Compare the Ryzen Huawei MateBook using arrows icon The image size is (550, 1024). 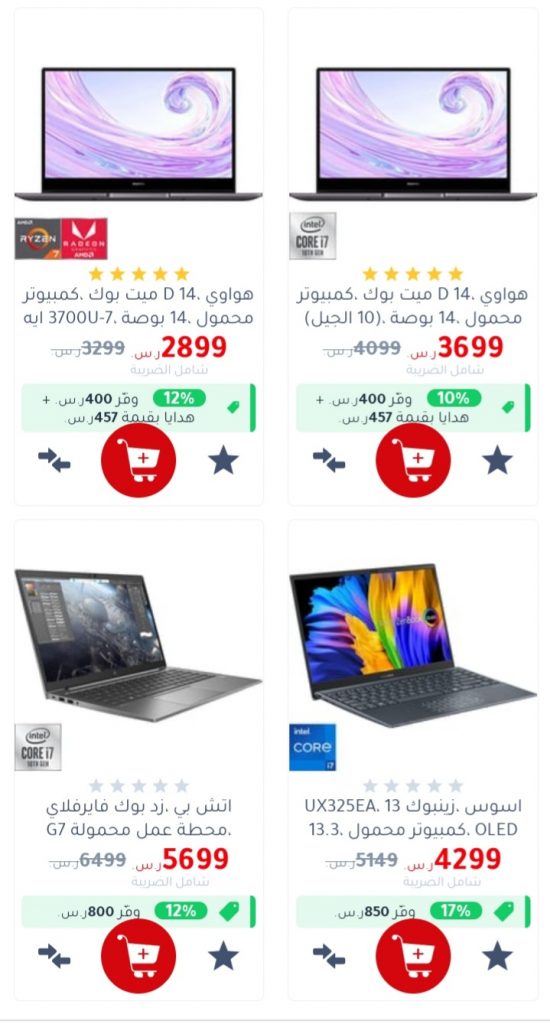point(54,460)
